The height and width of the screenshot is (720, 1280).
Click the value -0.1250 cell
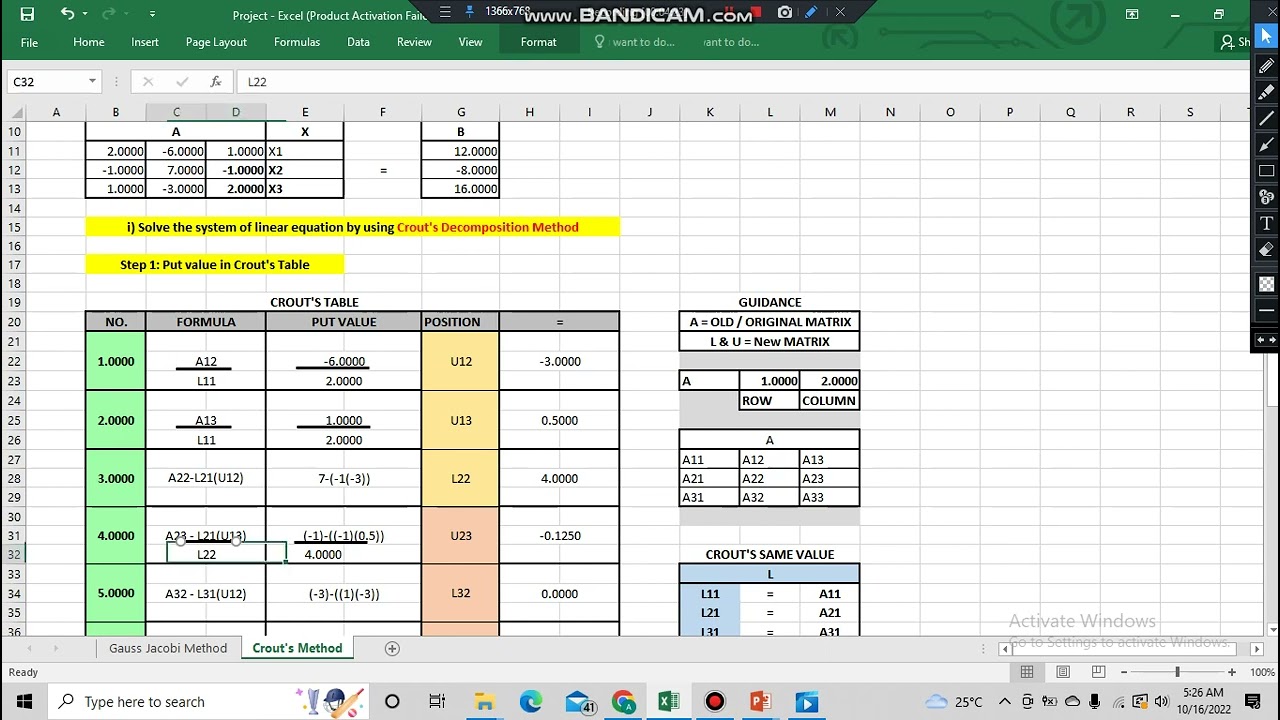(x=559, y=536)
